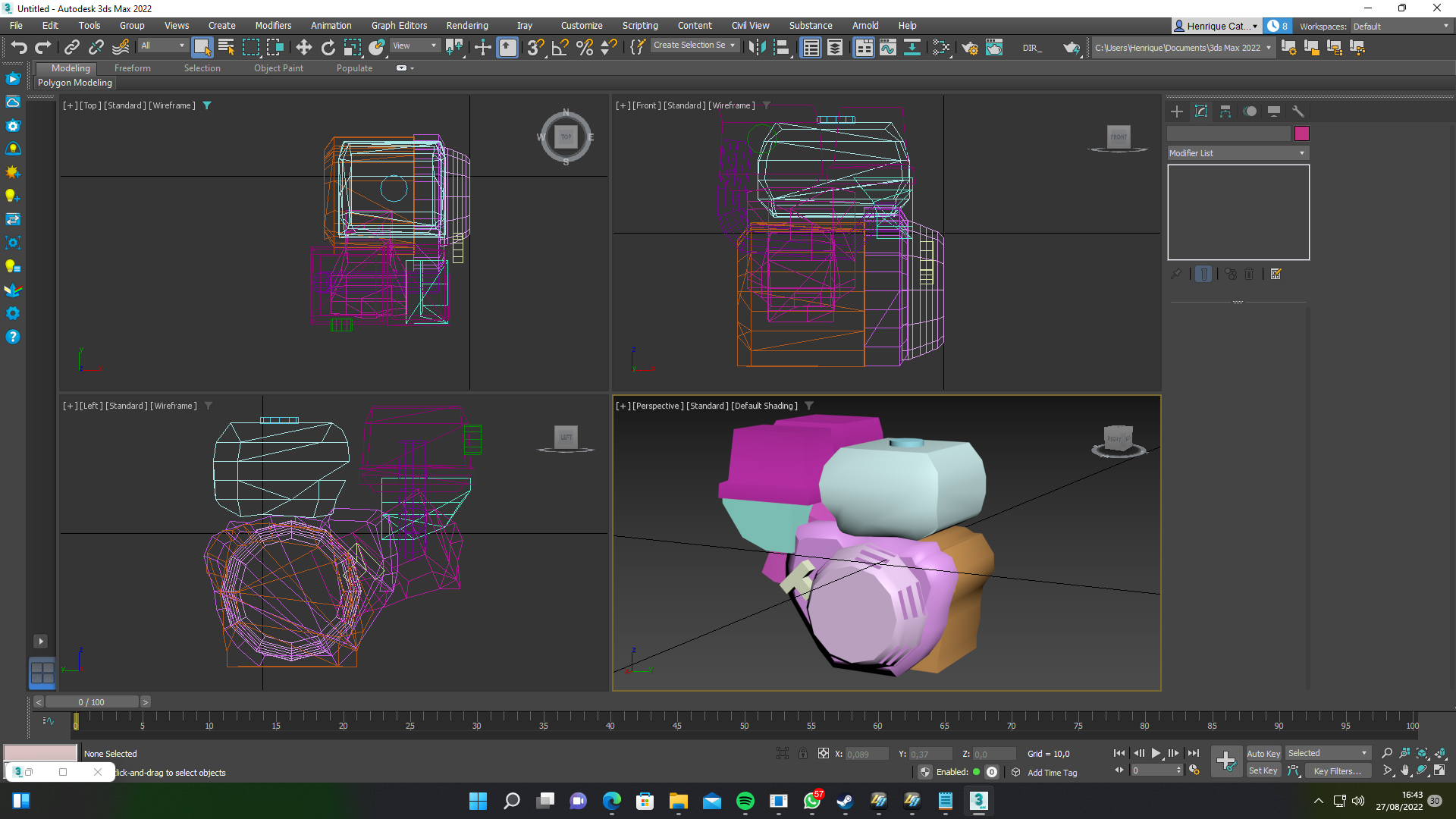1456x819 pixels.
Task: Switch to the Freeform ribbon tab
Action: tap(132, 67)
